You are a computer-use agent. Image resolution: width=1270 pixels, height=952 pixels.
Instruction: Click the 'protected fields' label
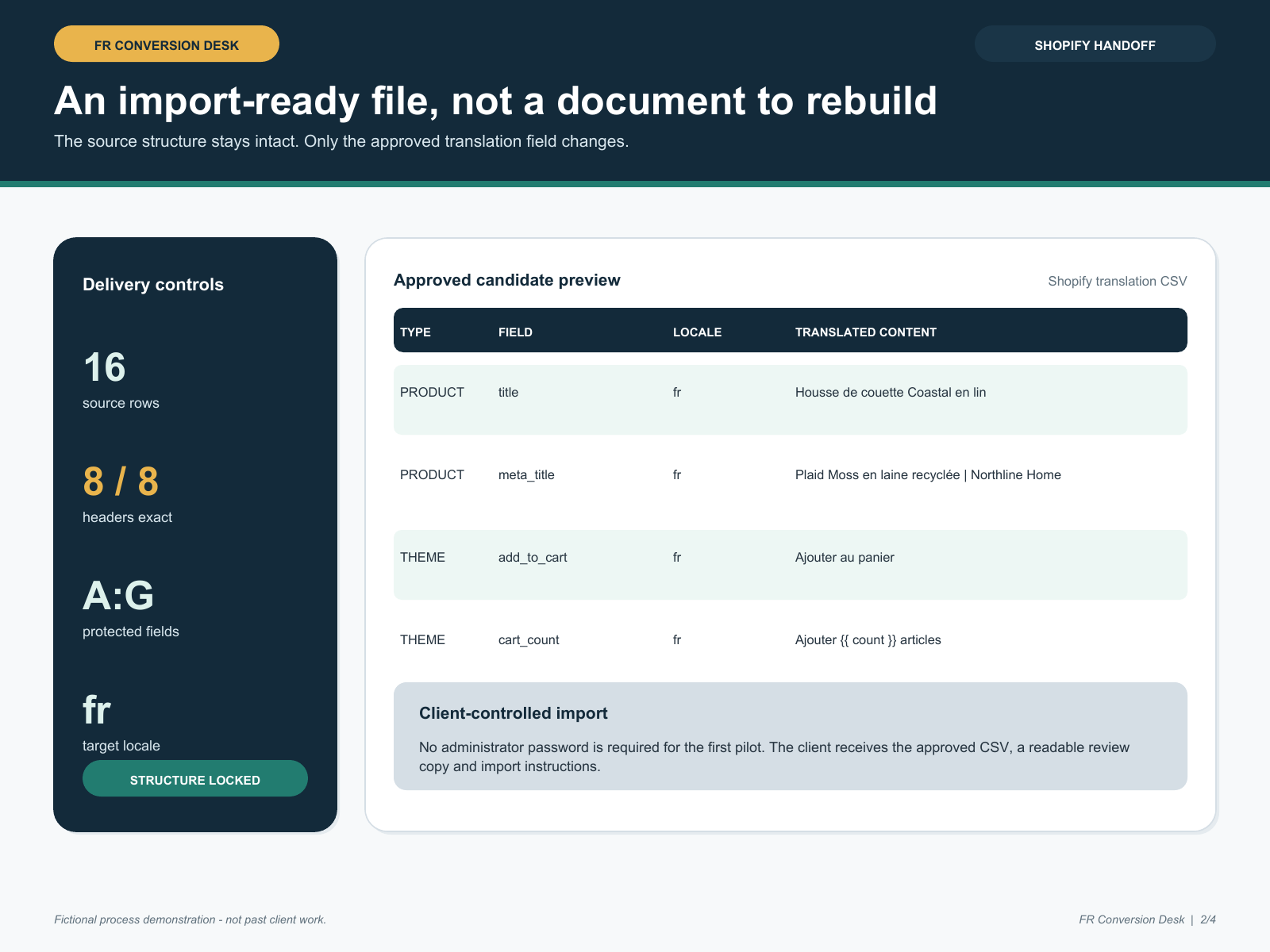click(131, 631)
